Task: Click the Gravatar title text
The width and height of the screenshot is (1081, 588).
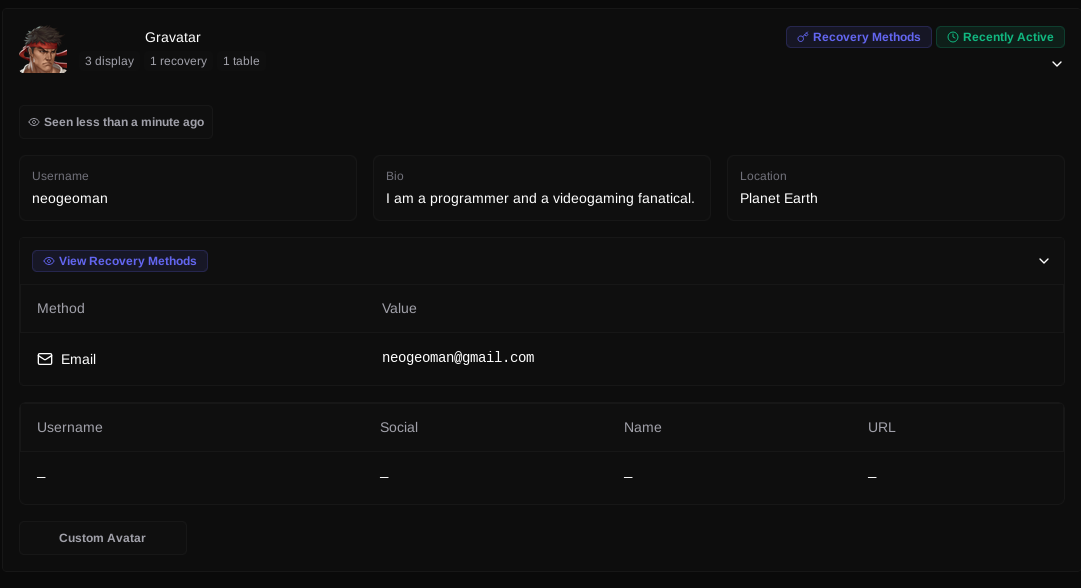Action: (173, 37)
